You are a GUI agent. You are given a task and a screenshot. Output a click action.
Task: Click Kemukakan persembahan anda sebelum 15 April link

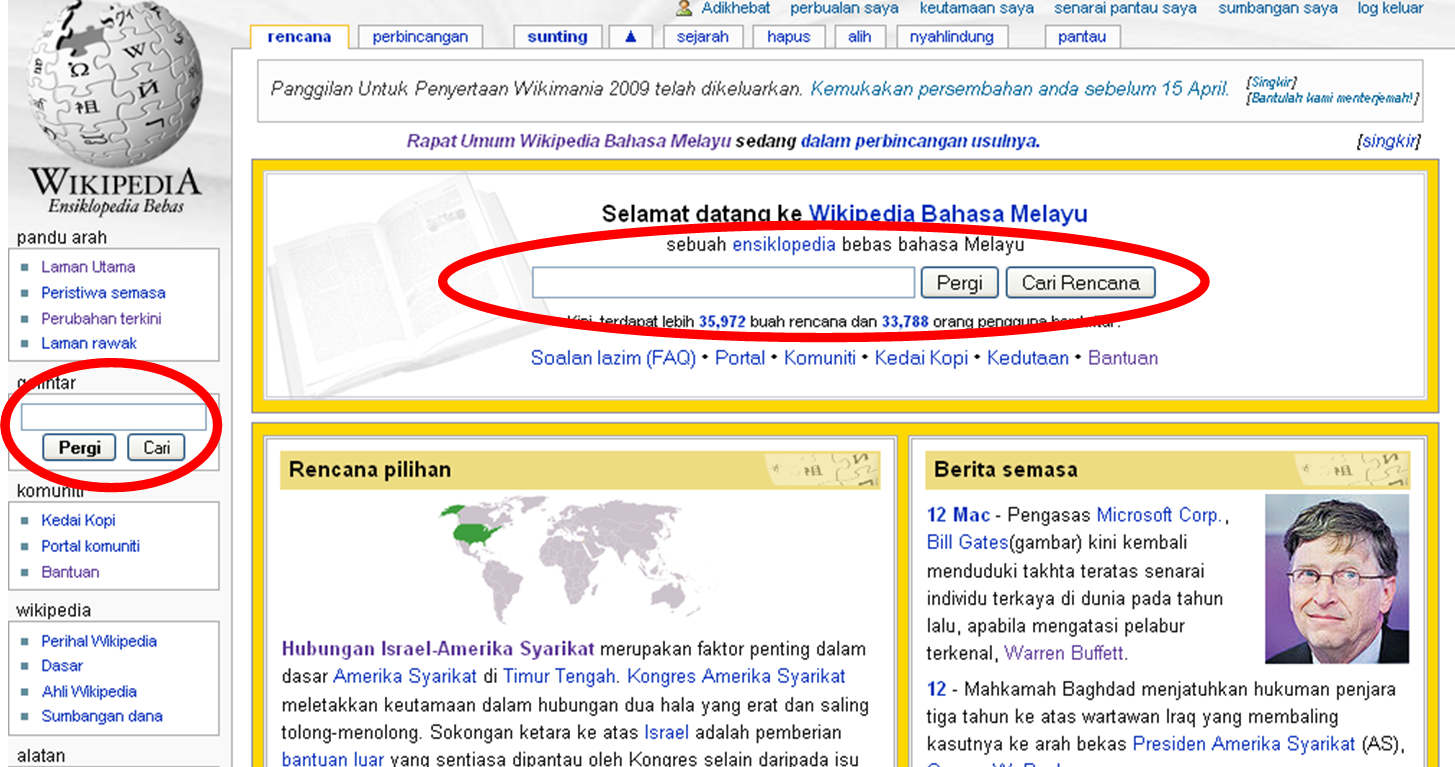tap(1020, 89)
